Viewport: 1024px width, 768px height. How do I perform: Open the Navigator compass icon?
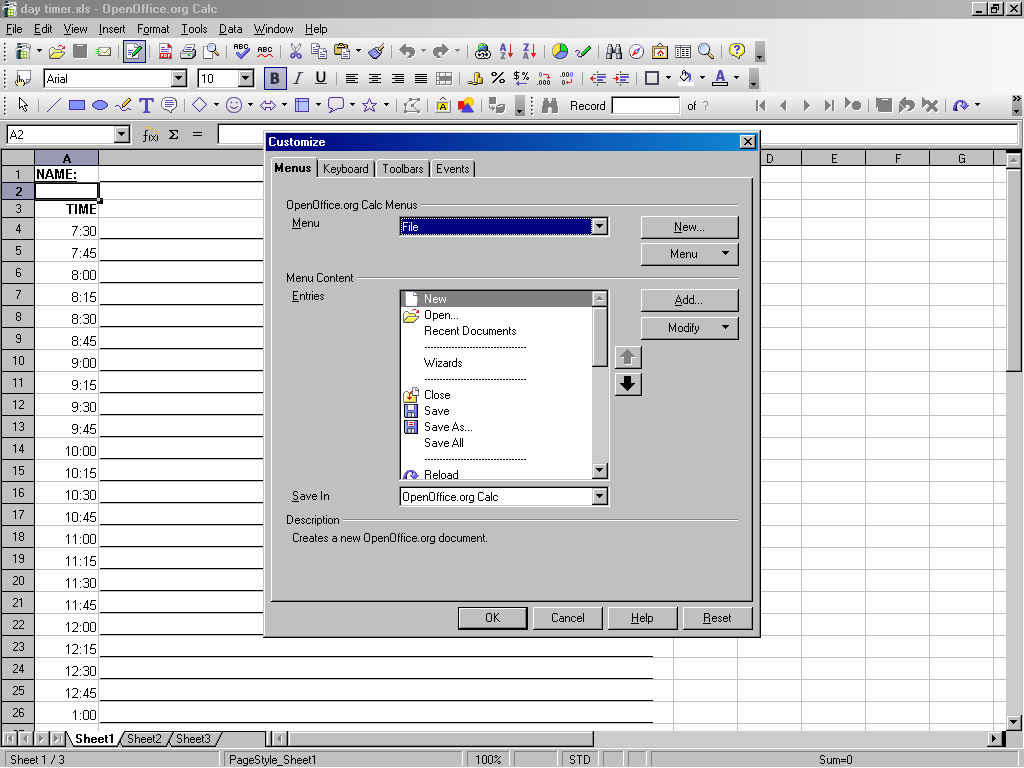tap(636, 51)
